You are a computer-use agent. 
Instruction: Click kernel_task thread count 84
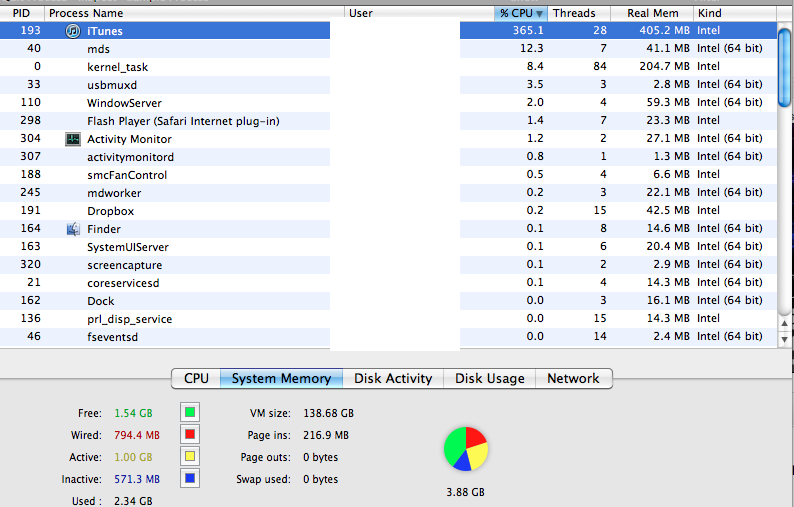click(600, 66)
